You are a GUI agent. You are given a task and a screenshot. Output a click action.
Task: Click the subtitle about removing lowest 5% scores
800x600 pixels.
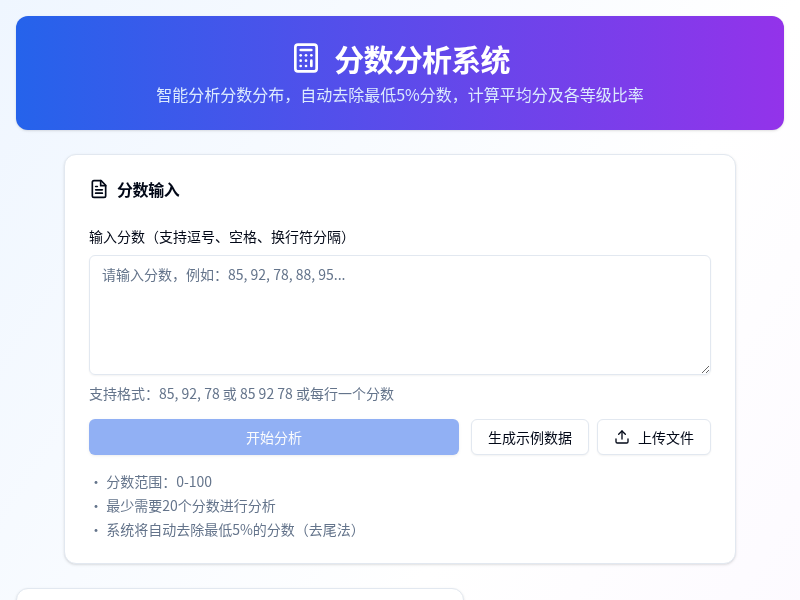coord(400,96)
